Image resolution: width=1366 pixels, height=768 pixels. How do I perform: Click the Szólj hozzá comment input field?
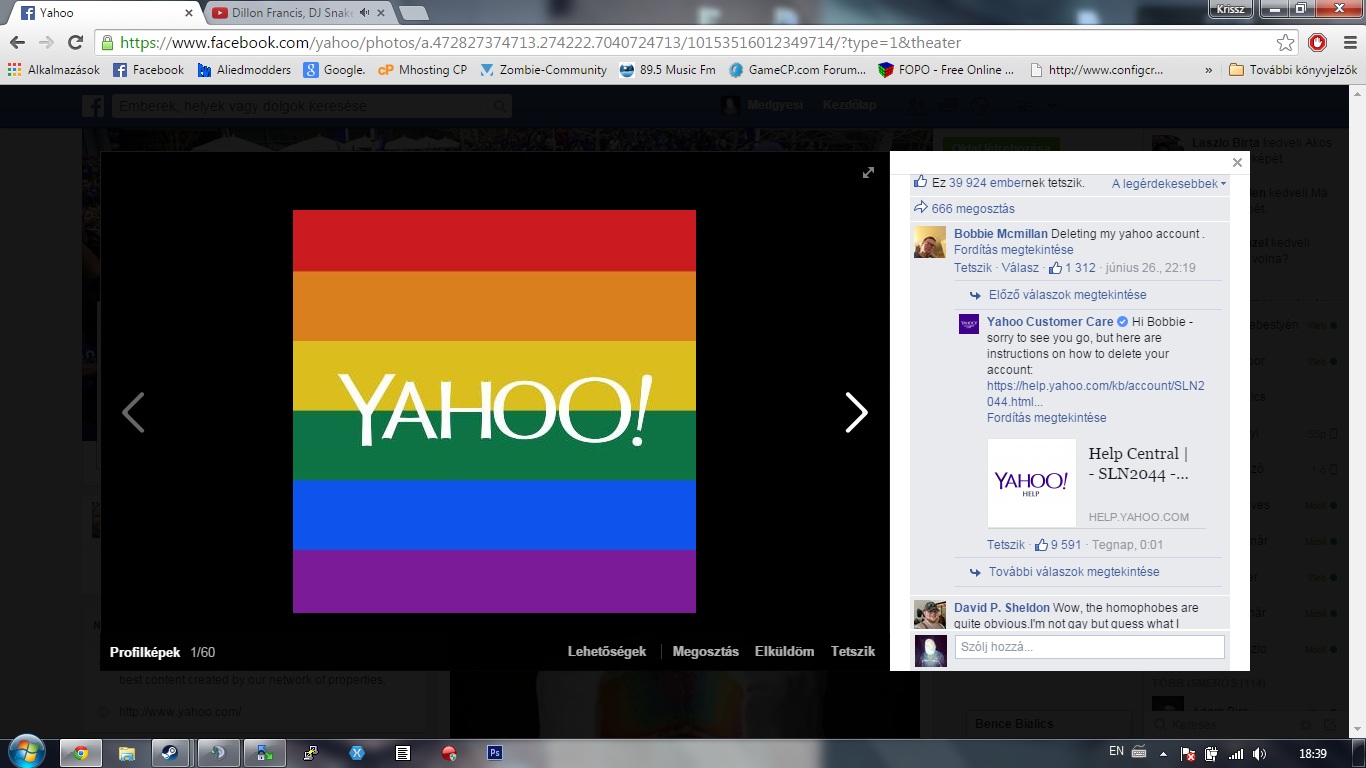pyautogui.click(x=1089, y=647)
